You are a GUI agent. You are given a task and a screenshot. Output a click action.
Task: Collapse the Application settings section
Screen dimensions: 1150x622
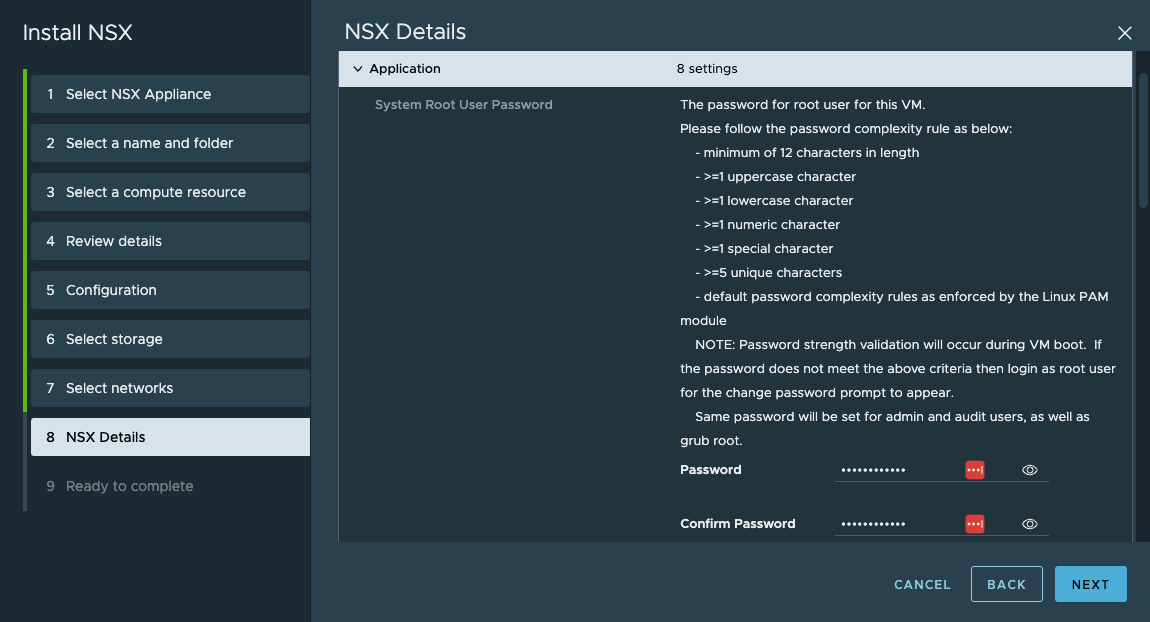[x=358, y=69]
